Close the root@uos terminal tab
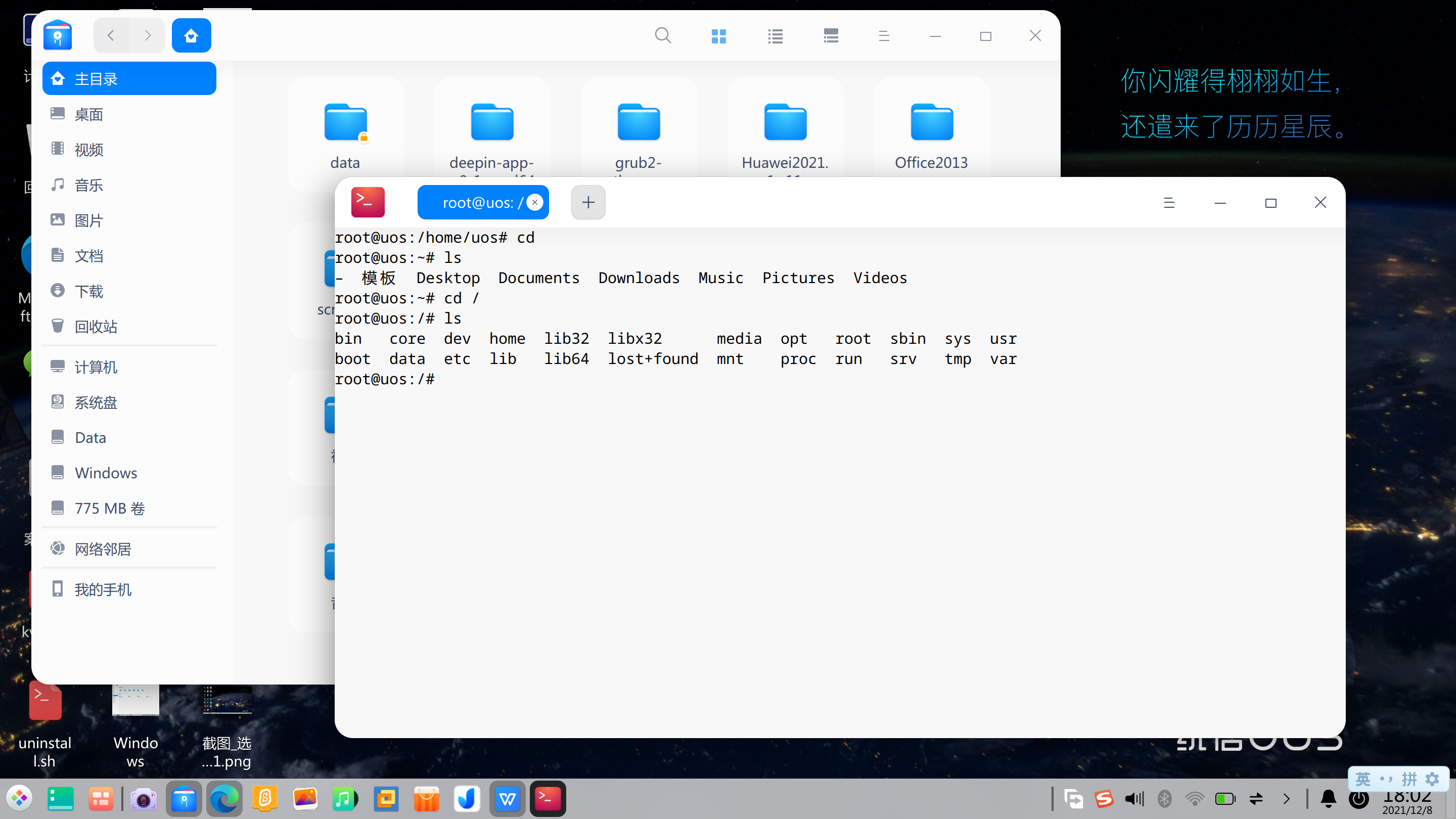This screenshot has height=819, width=1456. (535, 202)
